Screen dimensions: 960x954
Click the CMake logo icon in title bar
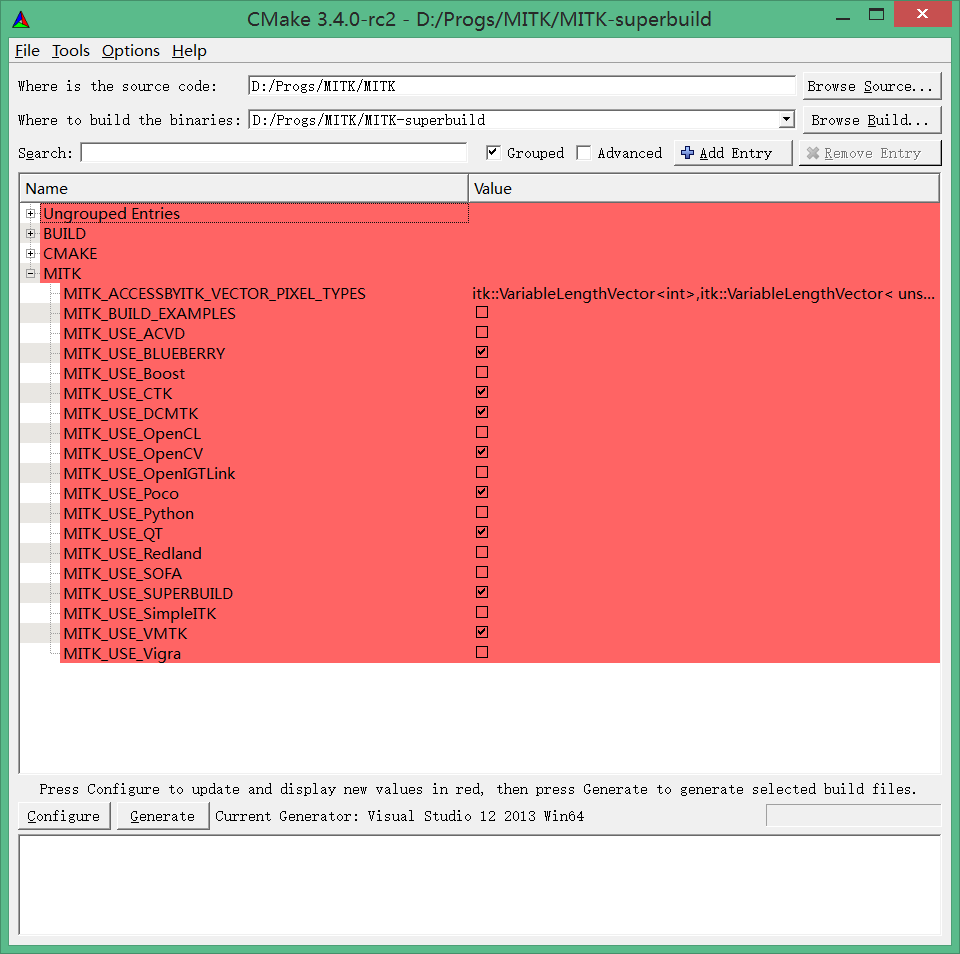21,20
